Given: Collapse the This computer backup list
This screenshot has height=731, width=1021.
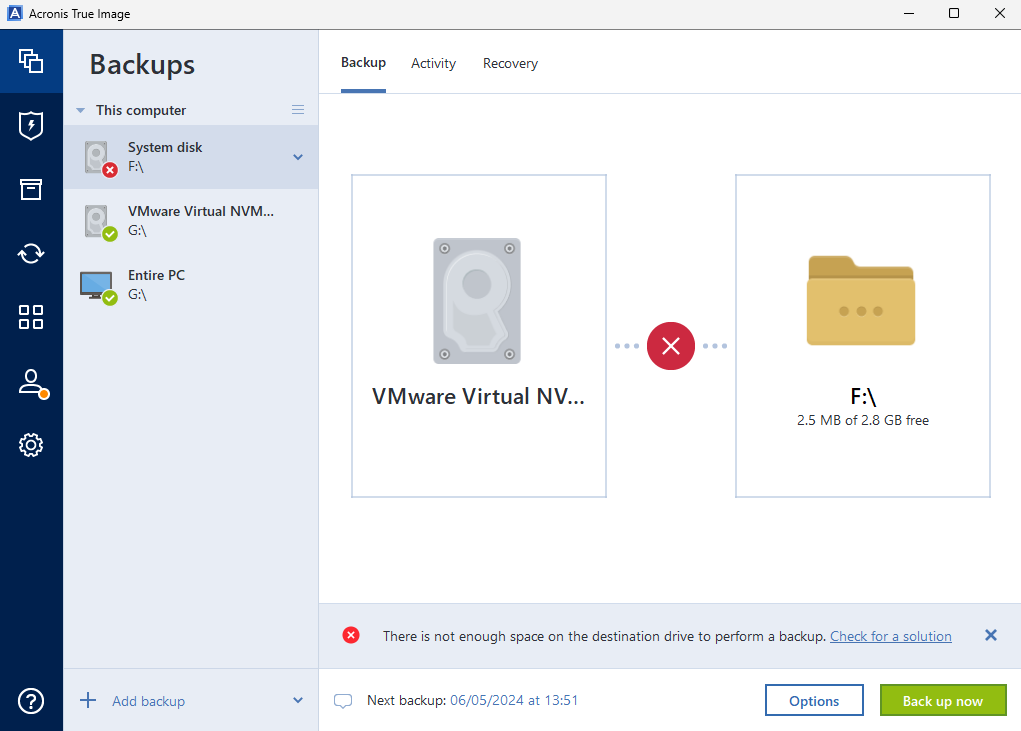Looking at the screenshot, I should click(81, 111).
